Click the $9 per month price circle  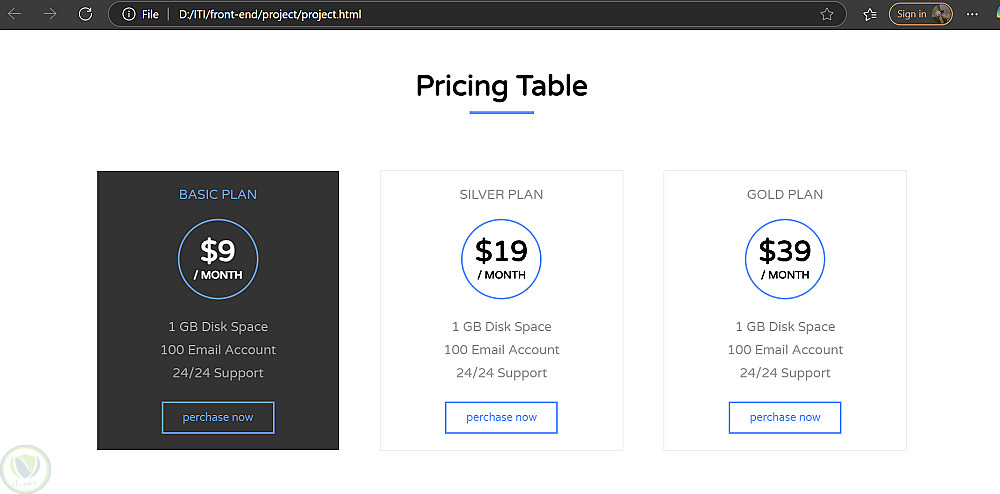(218, 259)
